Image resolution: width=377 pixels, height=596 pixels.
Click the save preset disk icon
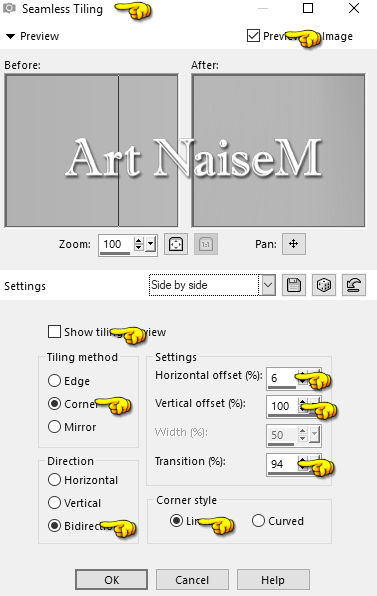click(x=293, y=285)
